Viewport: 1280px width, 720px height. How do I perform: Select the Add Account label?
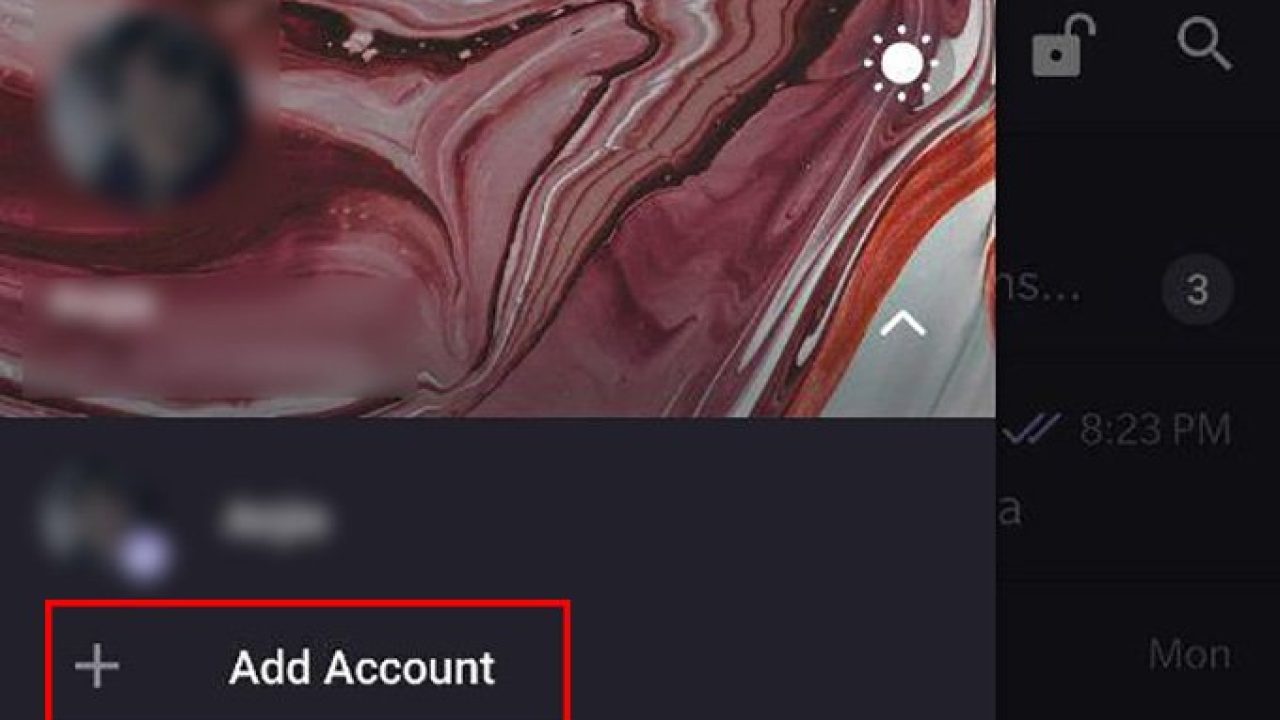click(x=361, y=667)
